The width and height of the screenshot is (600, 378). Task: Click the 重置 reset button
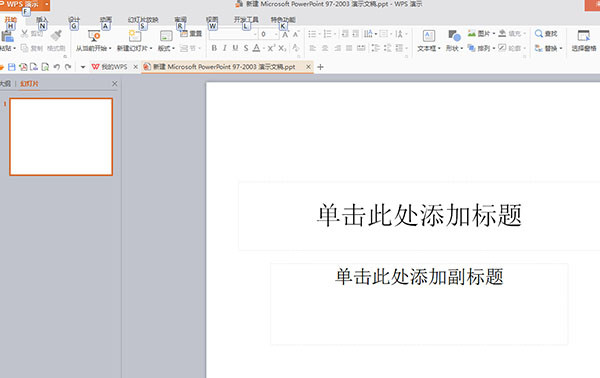[x=191, y=34]
